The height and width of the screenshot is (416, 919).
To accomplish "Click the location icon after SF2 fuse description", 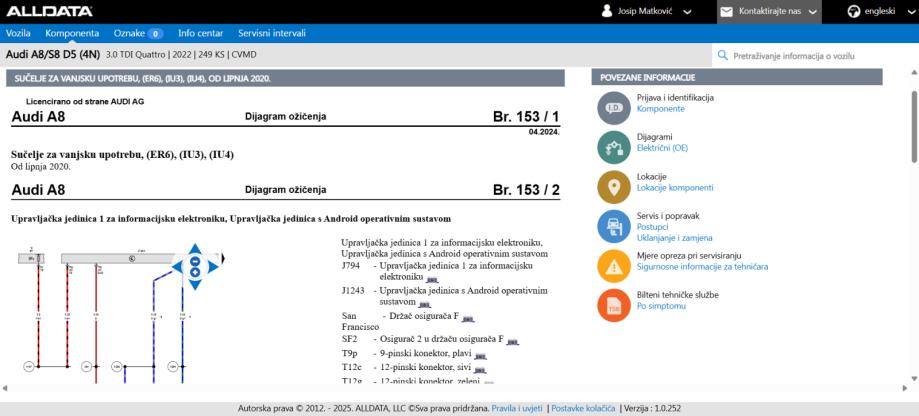I will click(x=512, y=342).
